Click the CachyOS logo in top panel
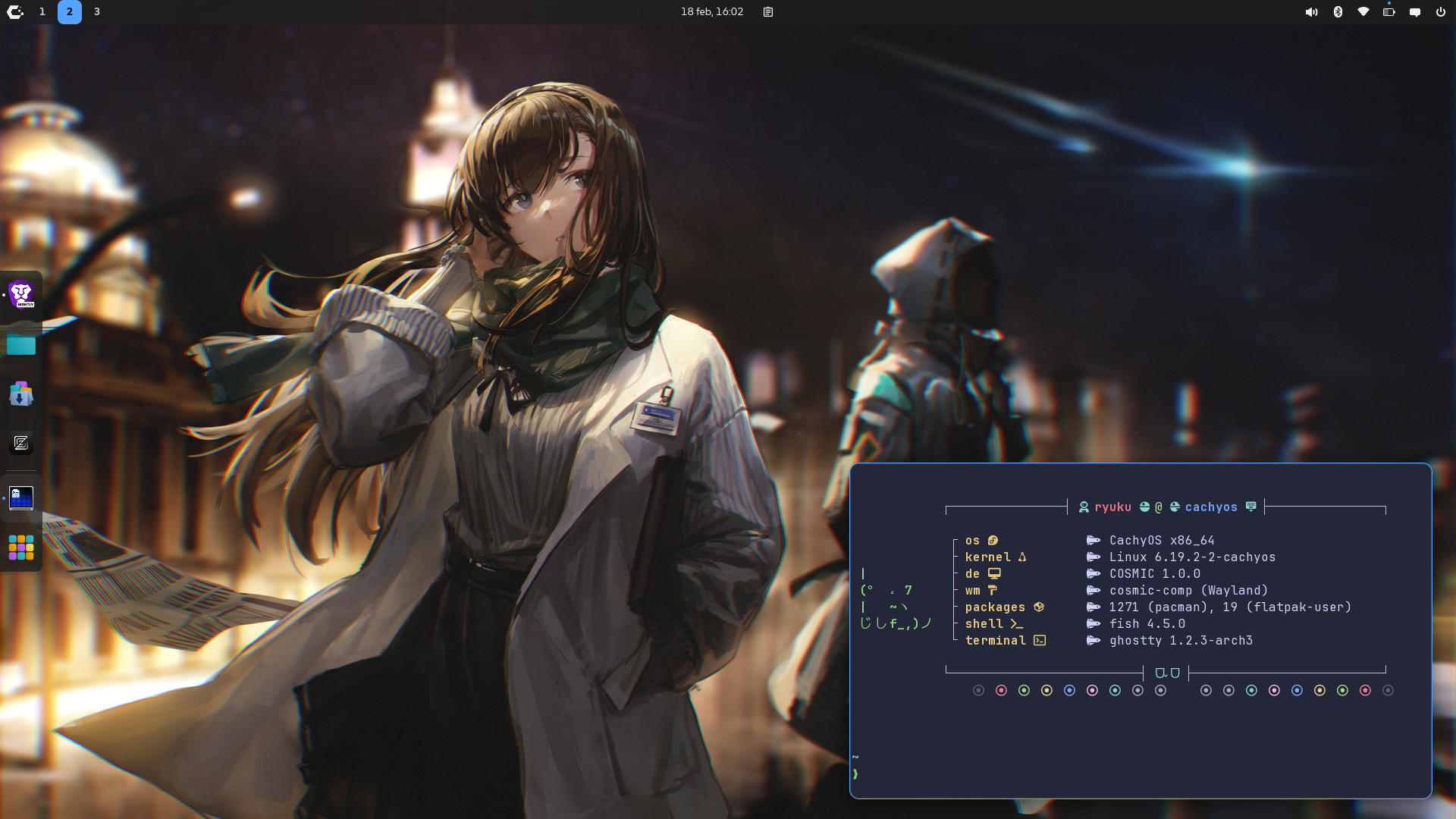Image resolution: width=1456 pixels, height=819 pixels. pos(14,11)
